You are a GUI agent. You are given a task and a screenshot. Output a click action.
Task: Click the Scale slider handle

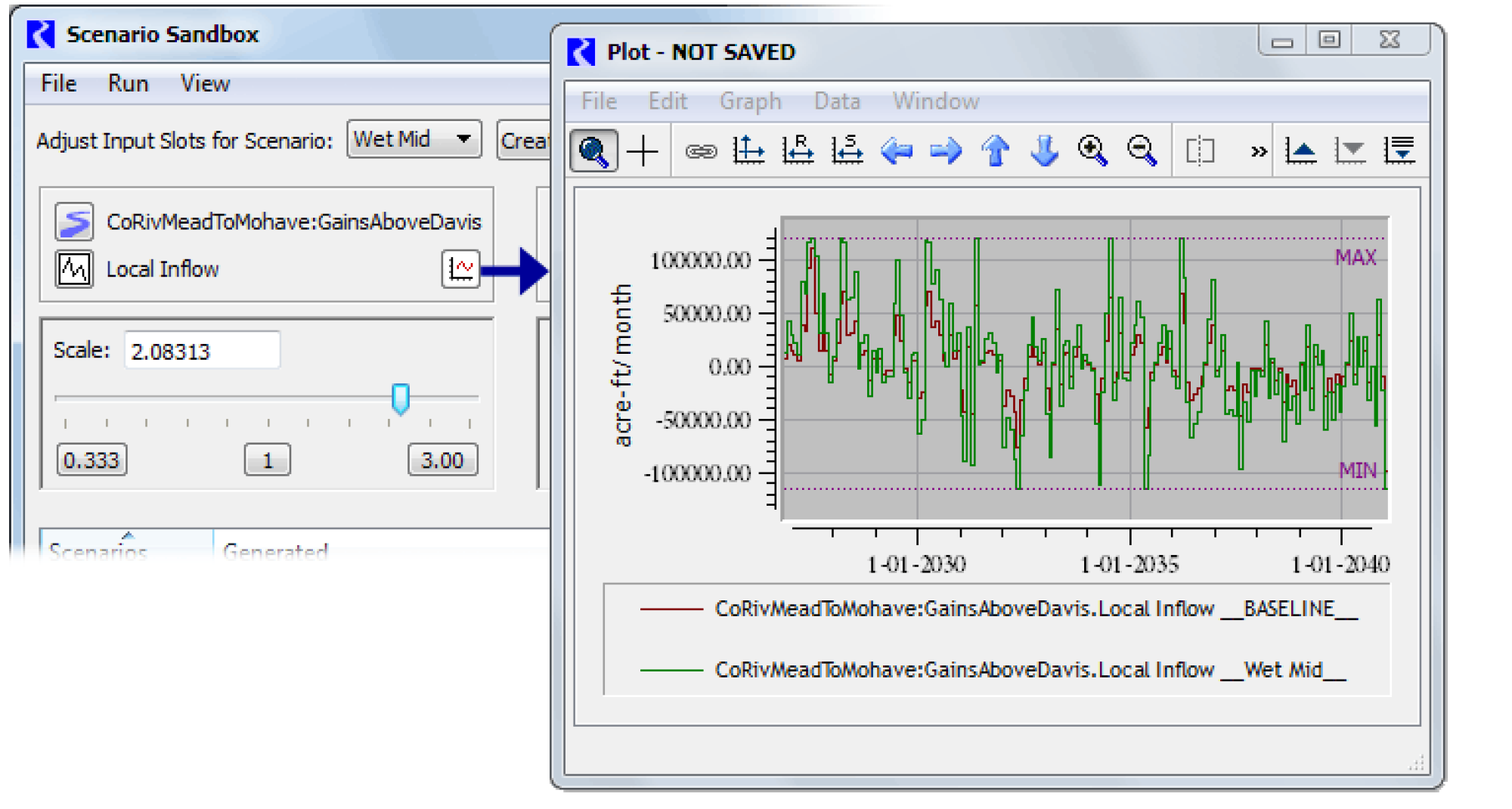point(401,398)
